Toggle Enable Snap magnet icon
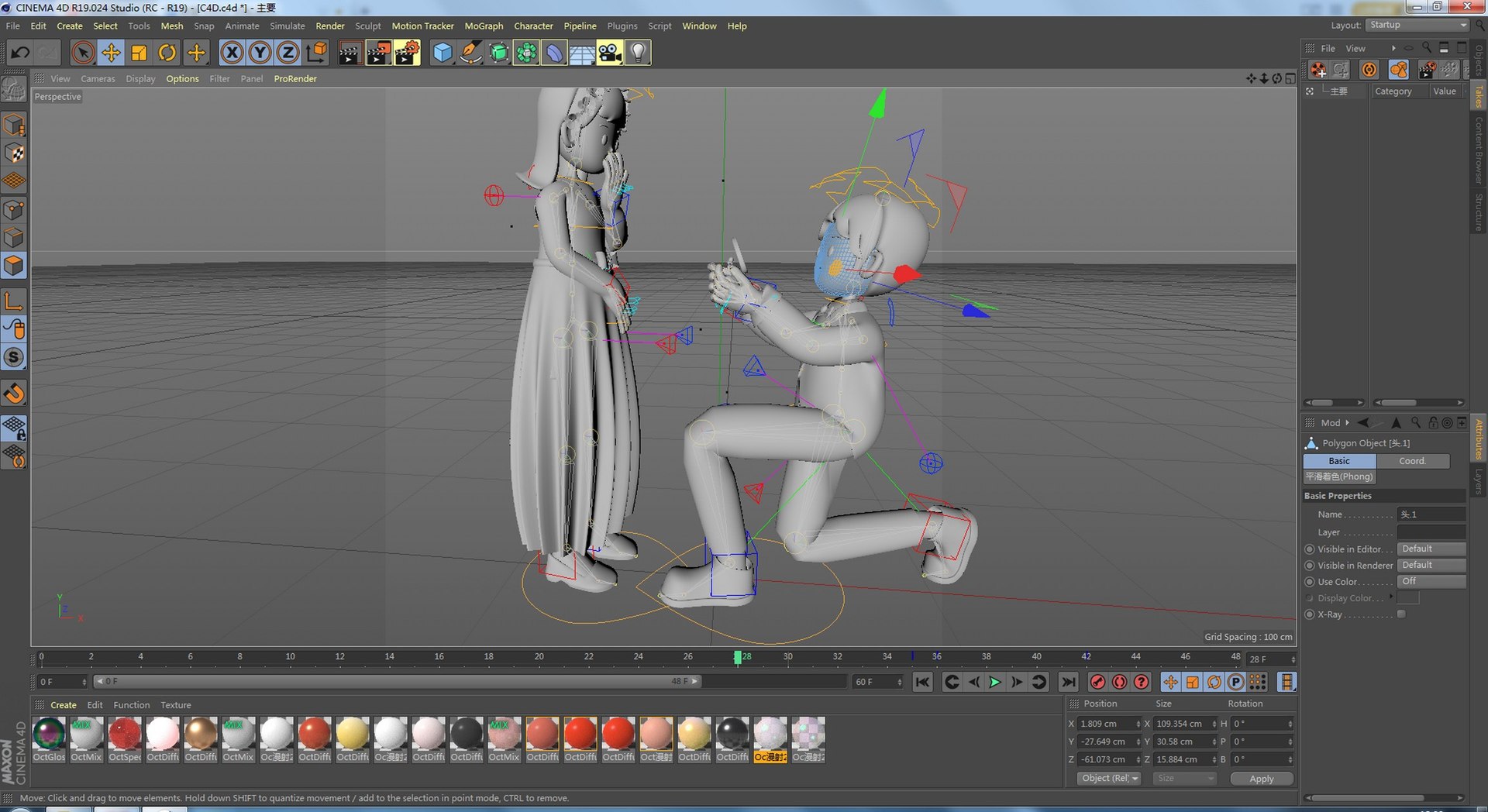 click(x=14, y=393)
